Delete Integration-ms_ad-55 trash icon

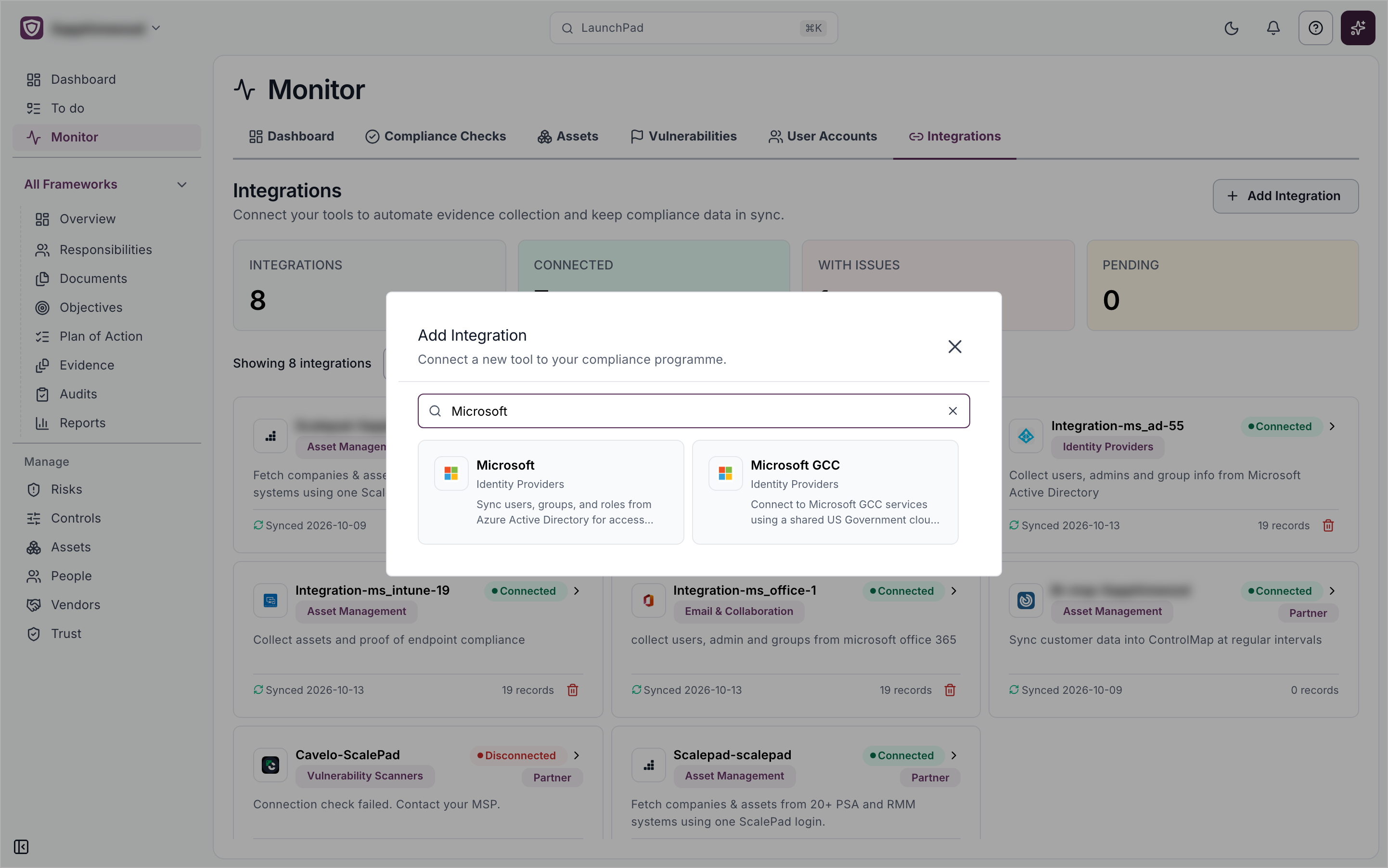coord(1328,526)
